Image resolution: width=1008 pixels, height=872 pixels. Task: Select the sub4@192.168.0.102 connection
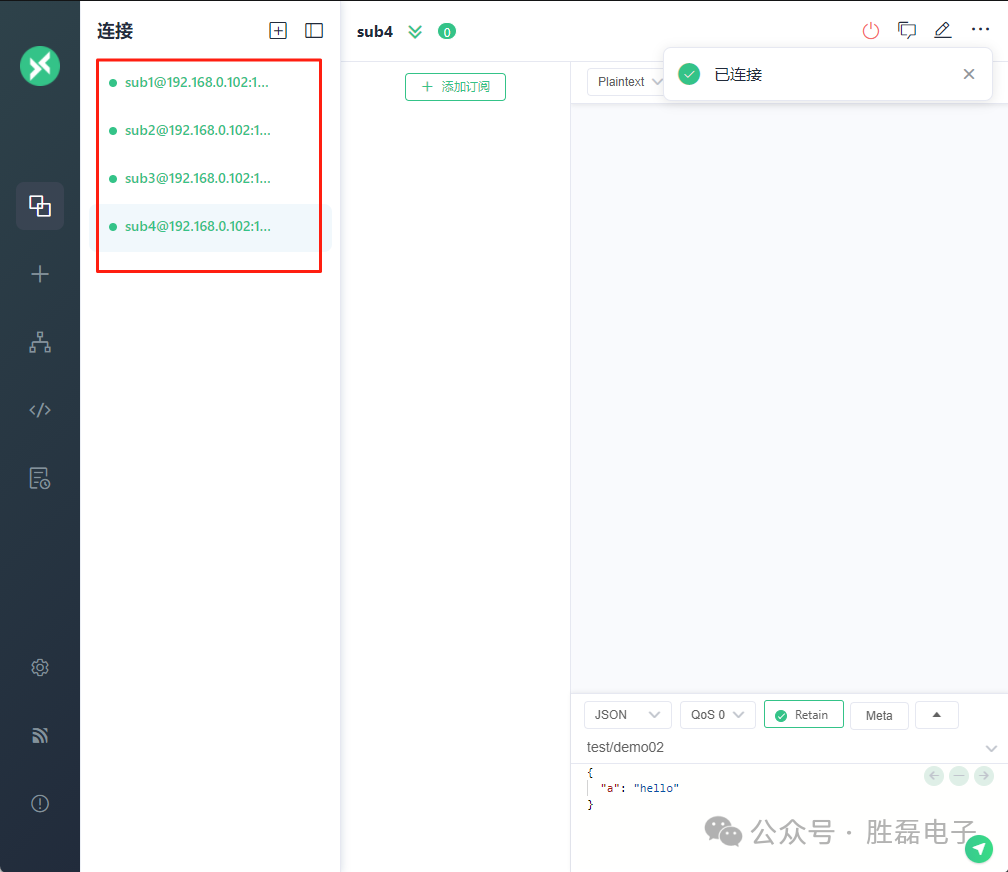(210, 227)
